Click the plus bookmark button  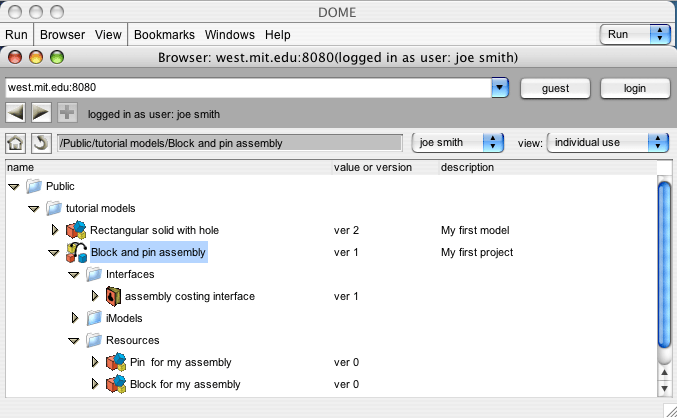(67, 113)
